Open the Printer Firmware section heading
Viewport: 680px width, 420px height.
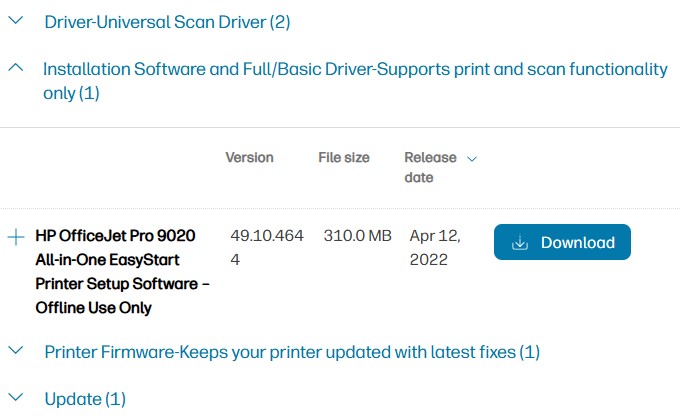[x=292, y=352]
